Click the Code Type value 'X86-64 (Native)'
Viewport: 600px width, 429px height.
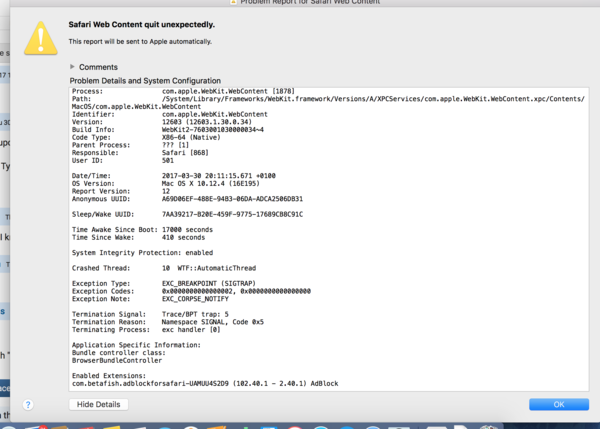[x=191, y=137]
